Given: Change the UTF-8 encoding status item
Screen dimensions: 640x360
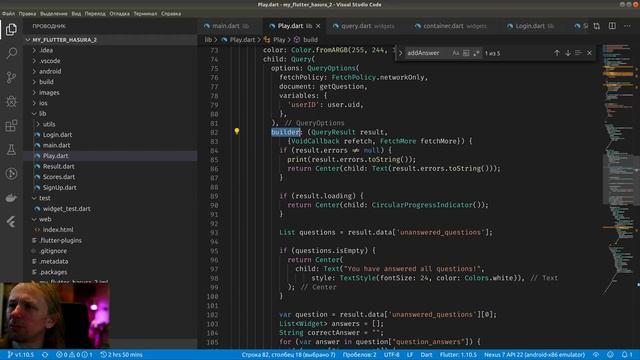Looking at the screenshot, I should [392, 355].
